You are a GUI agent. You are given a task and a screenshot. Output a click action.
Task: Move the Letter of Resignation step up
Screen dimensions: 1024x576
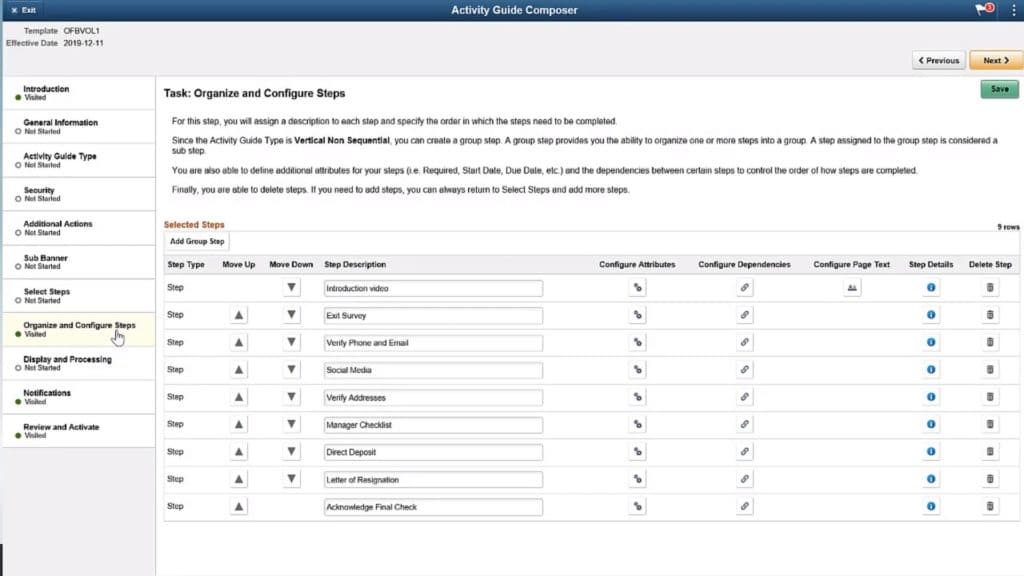pyautogui.click(x=239, y=479)
